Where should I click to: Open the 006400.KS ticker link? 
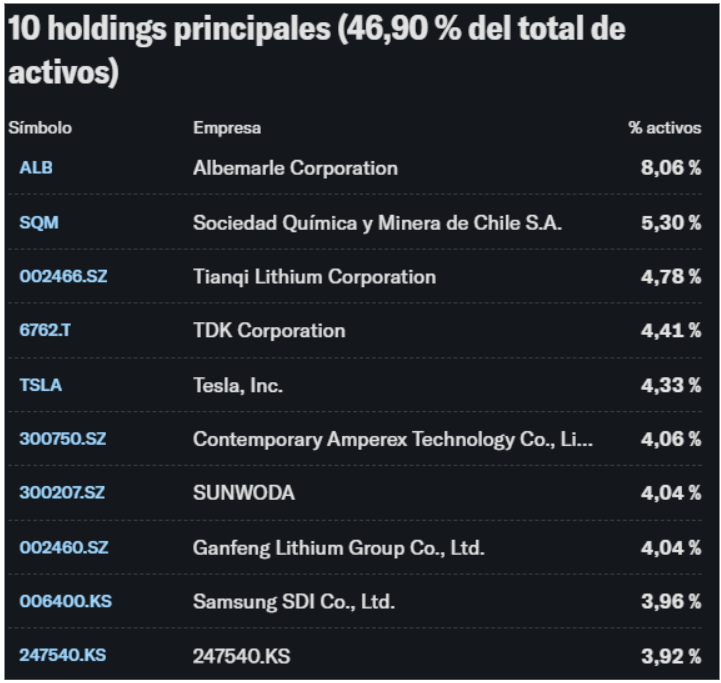point(63,601)
